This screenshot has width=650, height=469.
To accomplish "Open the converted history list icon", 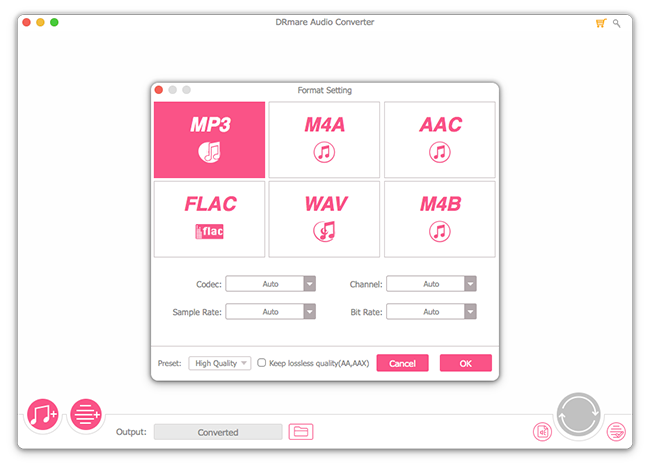I will [x=617, y=432].
